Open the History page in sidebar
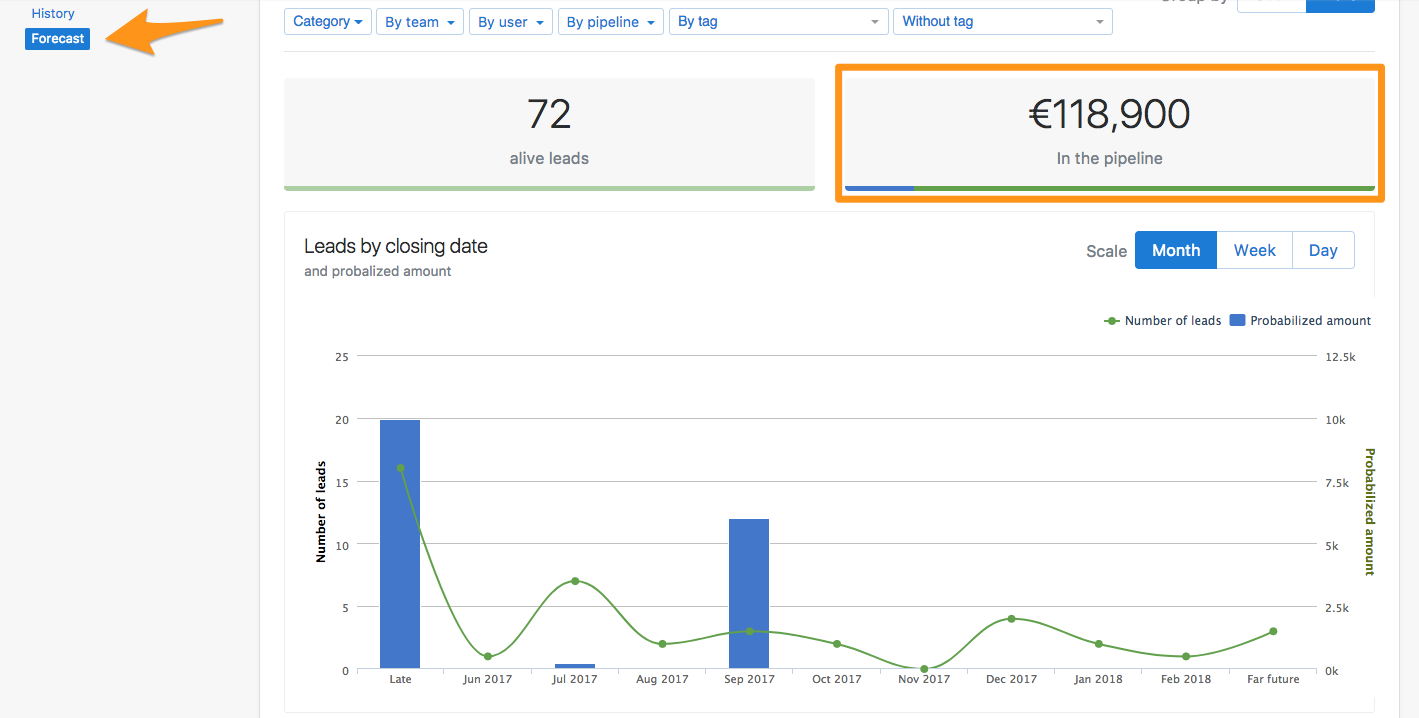 coord(53,14)
